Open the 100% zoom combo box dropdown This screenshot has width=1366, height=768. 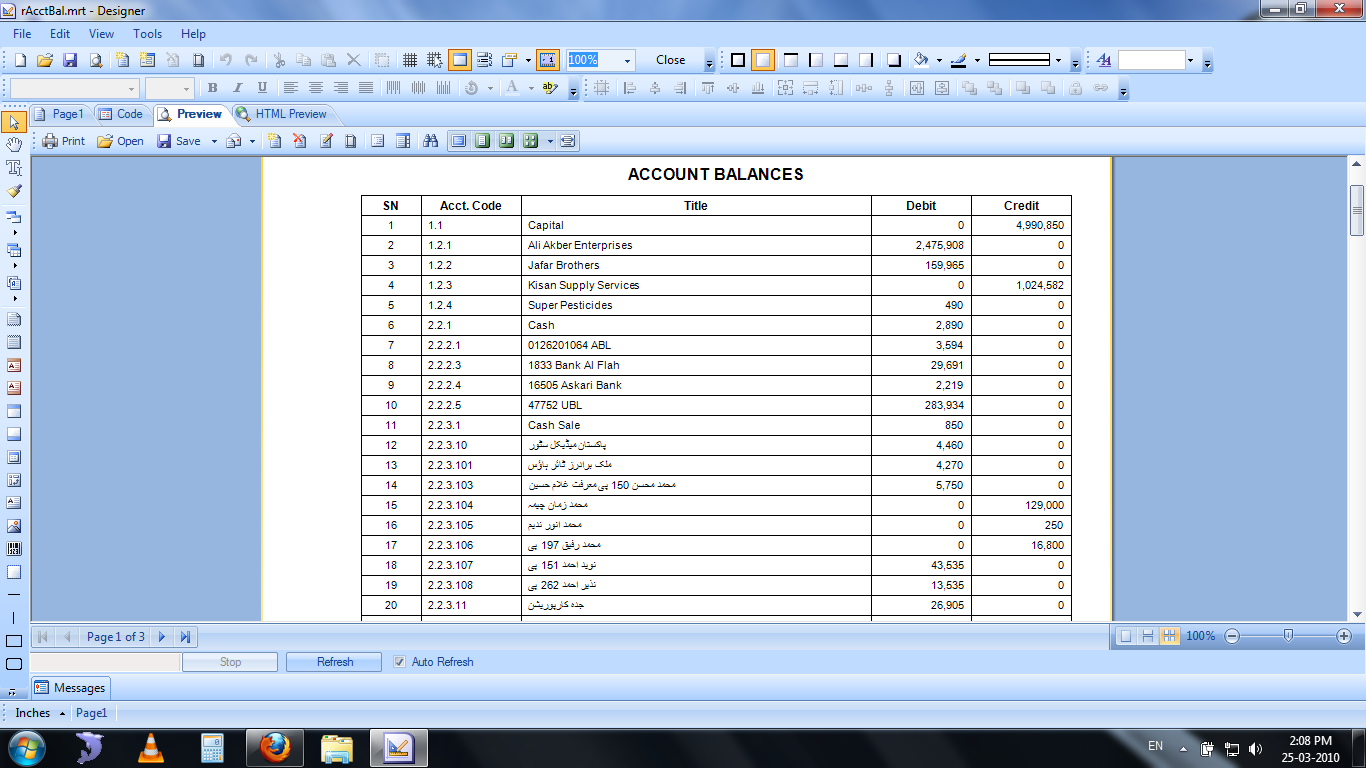pyautogui.click(x=628, y=60)
